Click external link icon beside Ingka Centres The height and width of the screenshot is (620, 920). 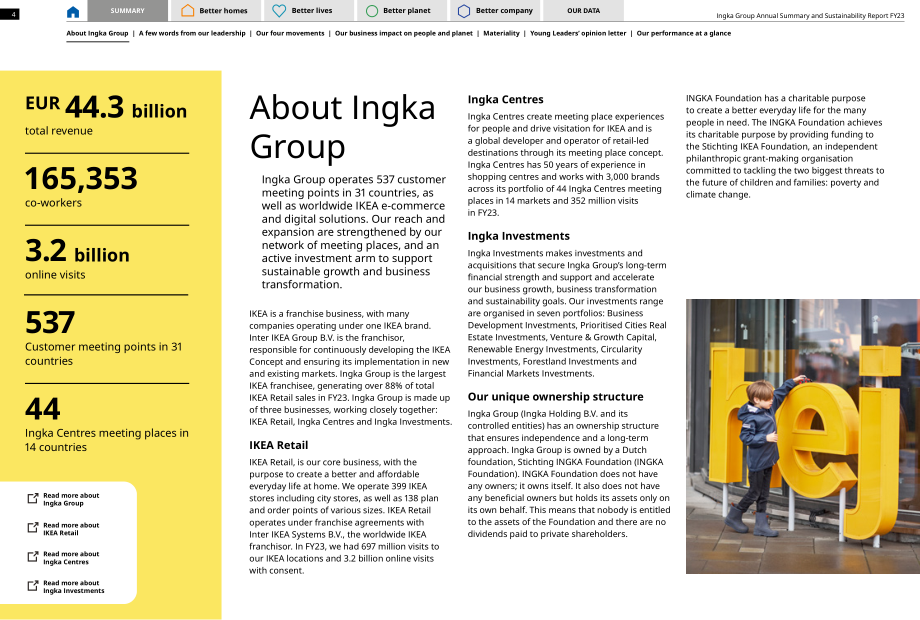point(33,557)
